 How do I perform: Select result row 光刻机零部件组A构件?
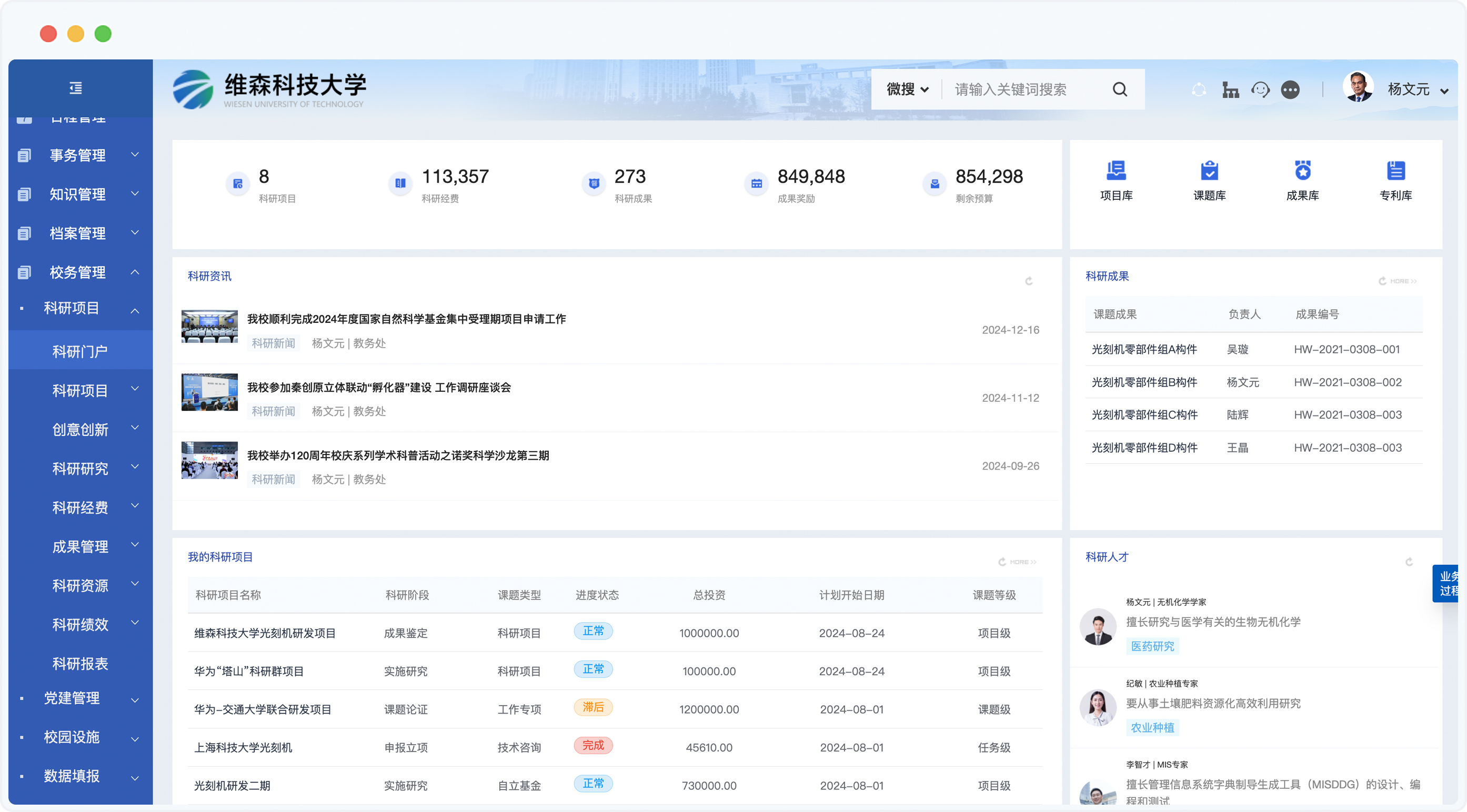(1253, 349)
